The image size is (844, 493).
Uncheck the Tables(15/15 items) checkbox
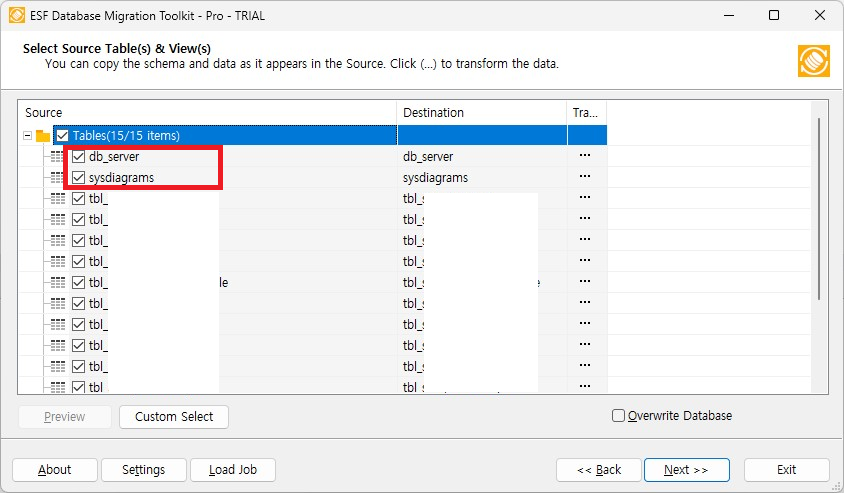[62, 136]
